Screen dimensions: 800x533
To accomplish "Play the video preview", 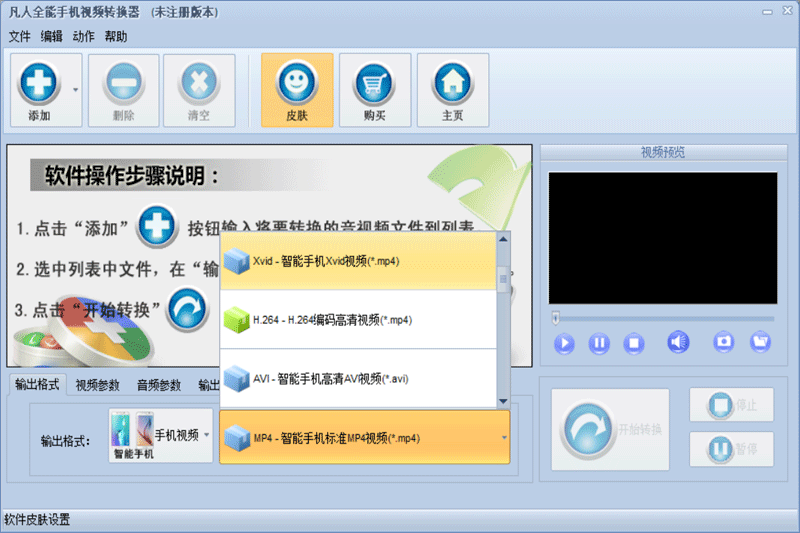I will tap(564, 343).
